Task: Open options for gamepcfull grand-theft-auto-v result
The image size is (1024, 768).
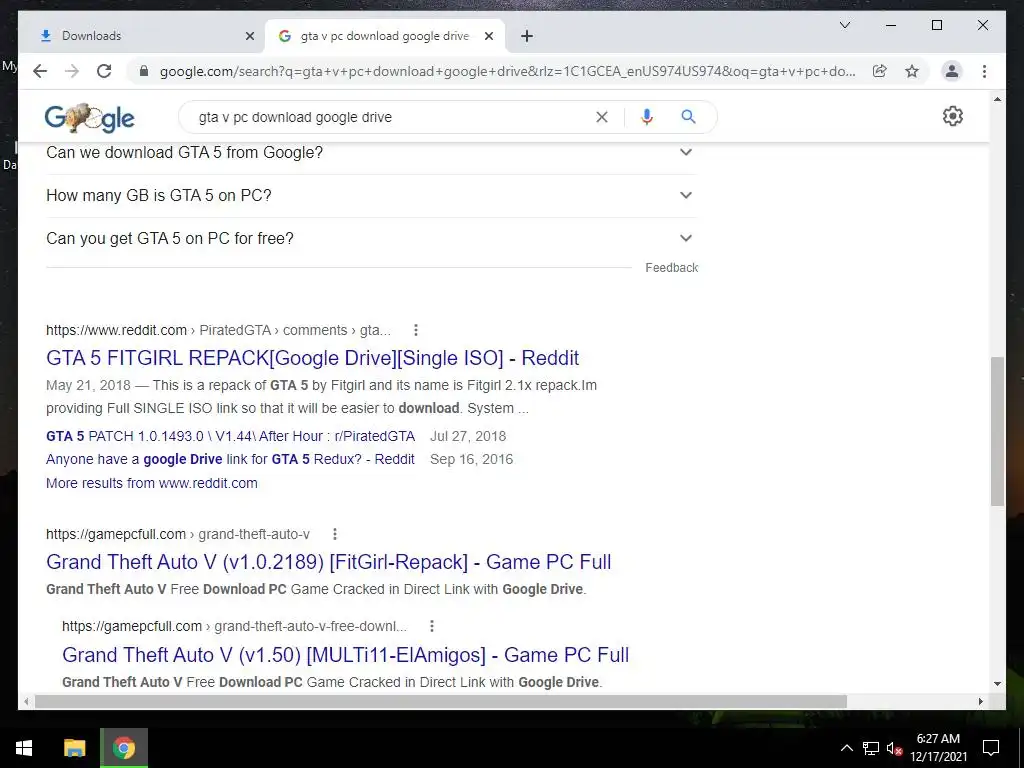Action: [x=335, y=534]
